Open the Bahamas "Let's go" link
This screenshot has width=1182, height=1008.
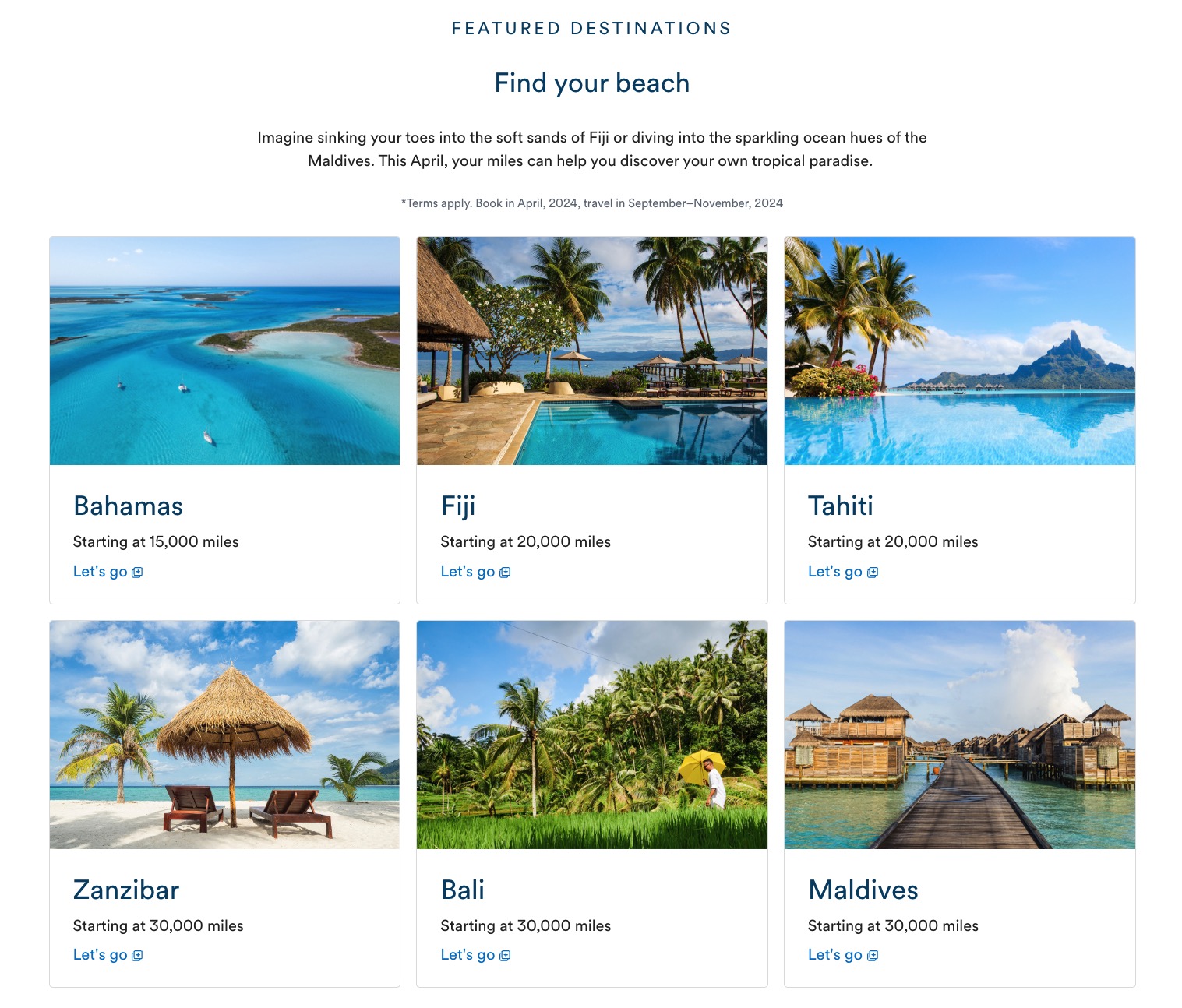[x=101, y=572]
